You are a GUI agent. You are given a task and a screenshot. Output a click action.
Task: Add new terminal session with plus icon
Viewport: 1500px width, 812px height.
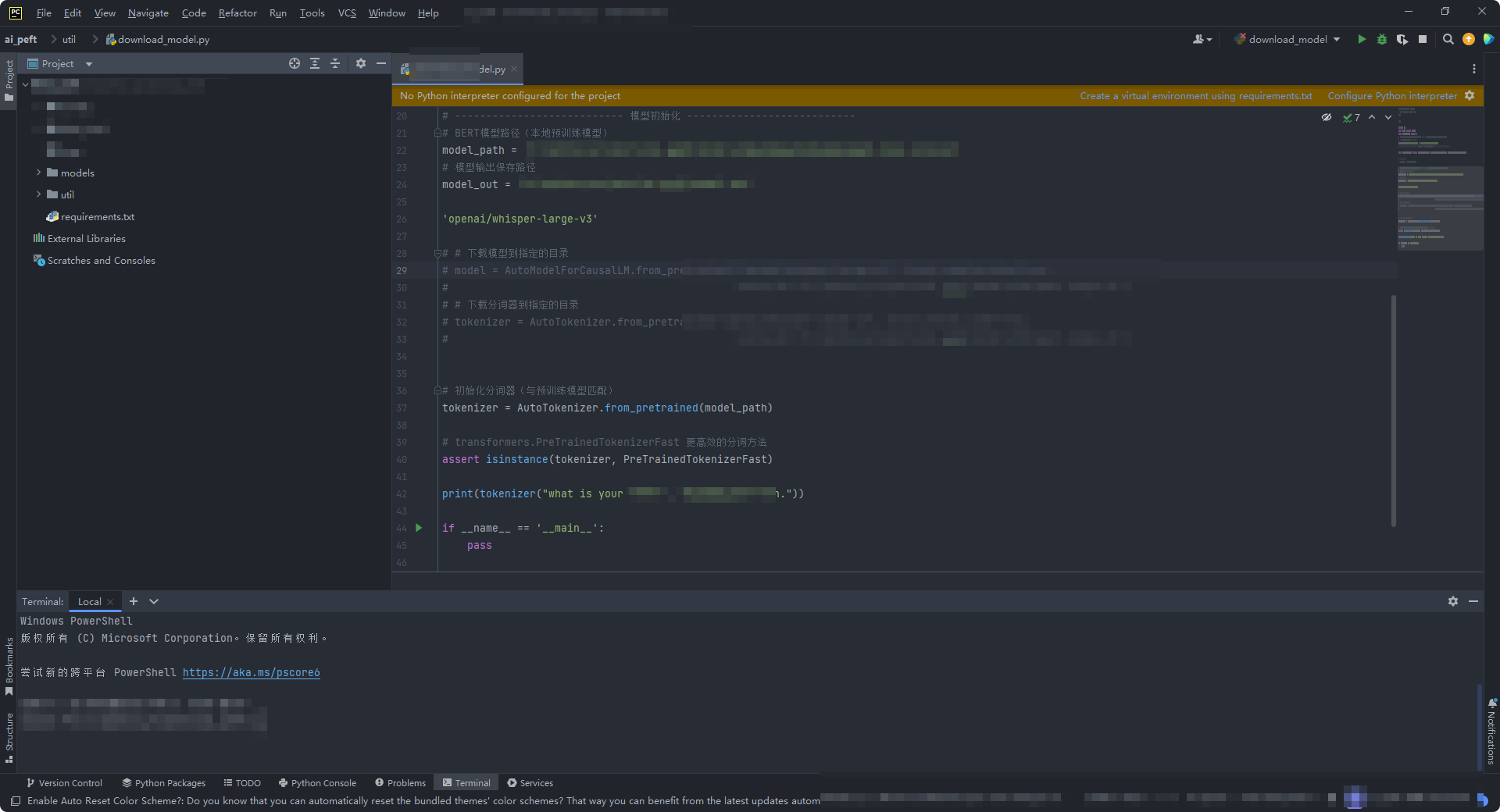[x=134, y=601]
